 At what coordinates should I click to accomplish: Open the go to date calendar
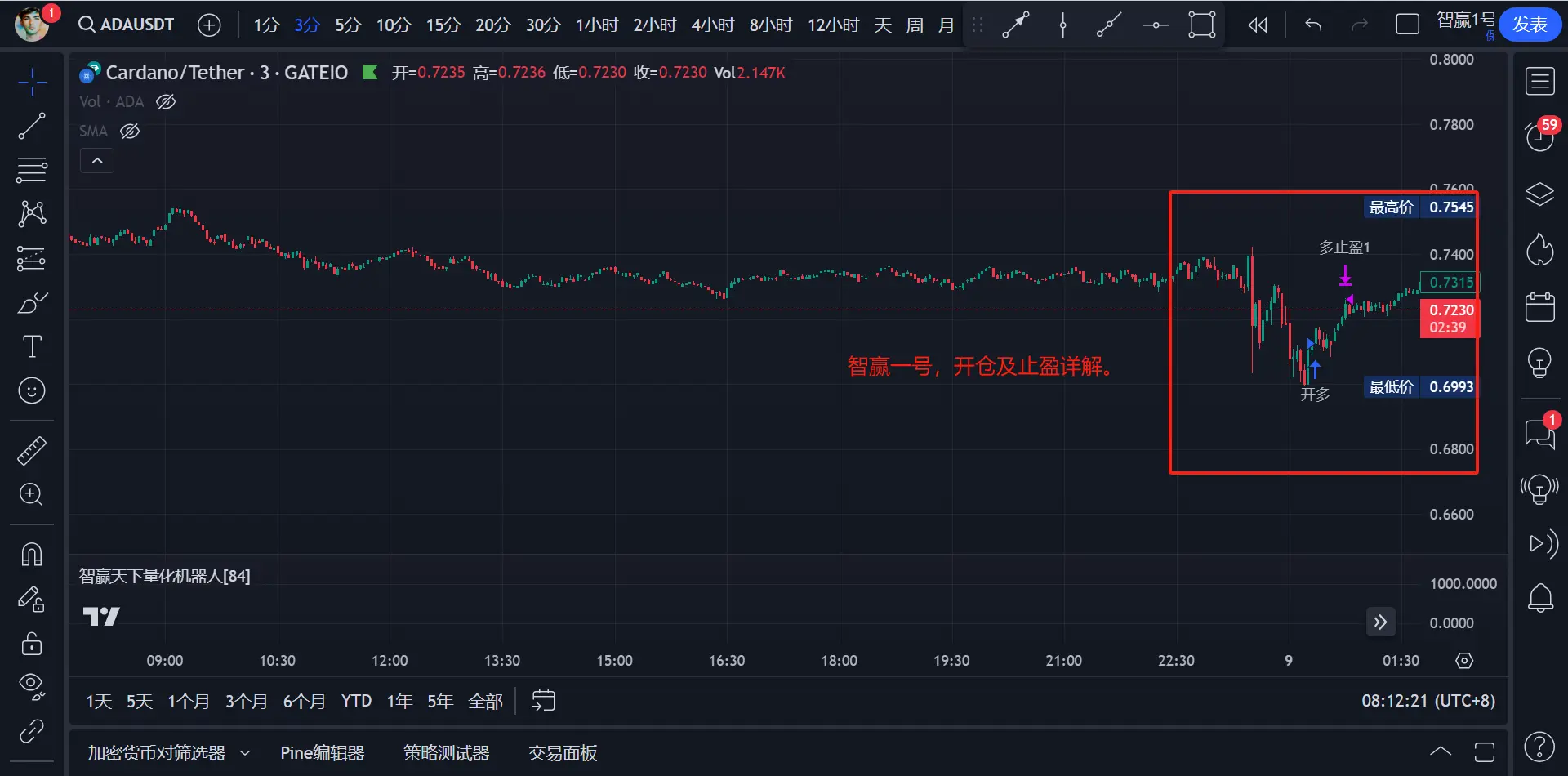coord(544,700)
